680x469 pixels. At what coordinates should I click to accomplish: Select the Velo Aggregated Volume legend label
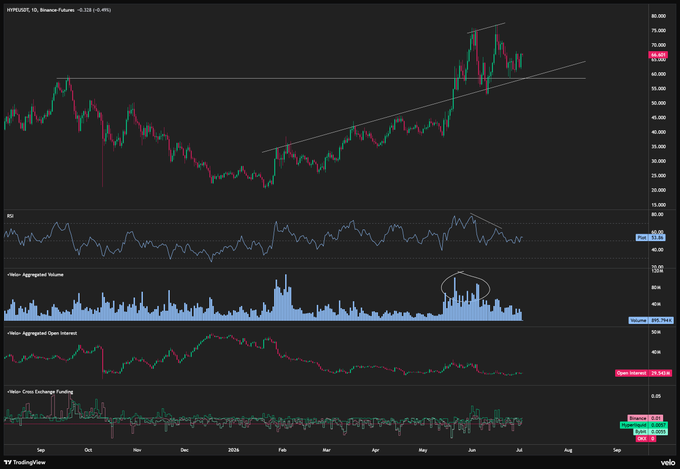pyautogui.click(x=35, y=275)
